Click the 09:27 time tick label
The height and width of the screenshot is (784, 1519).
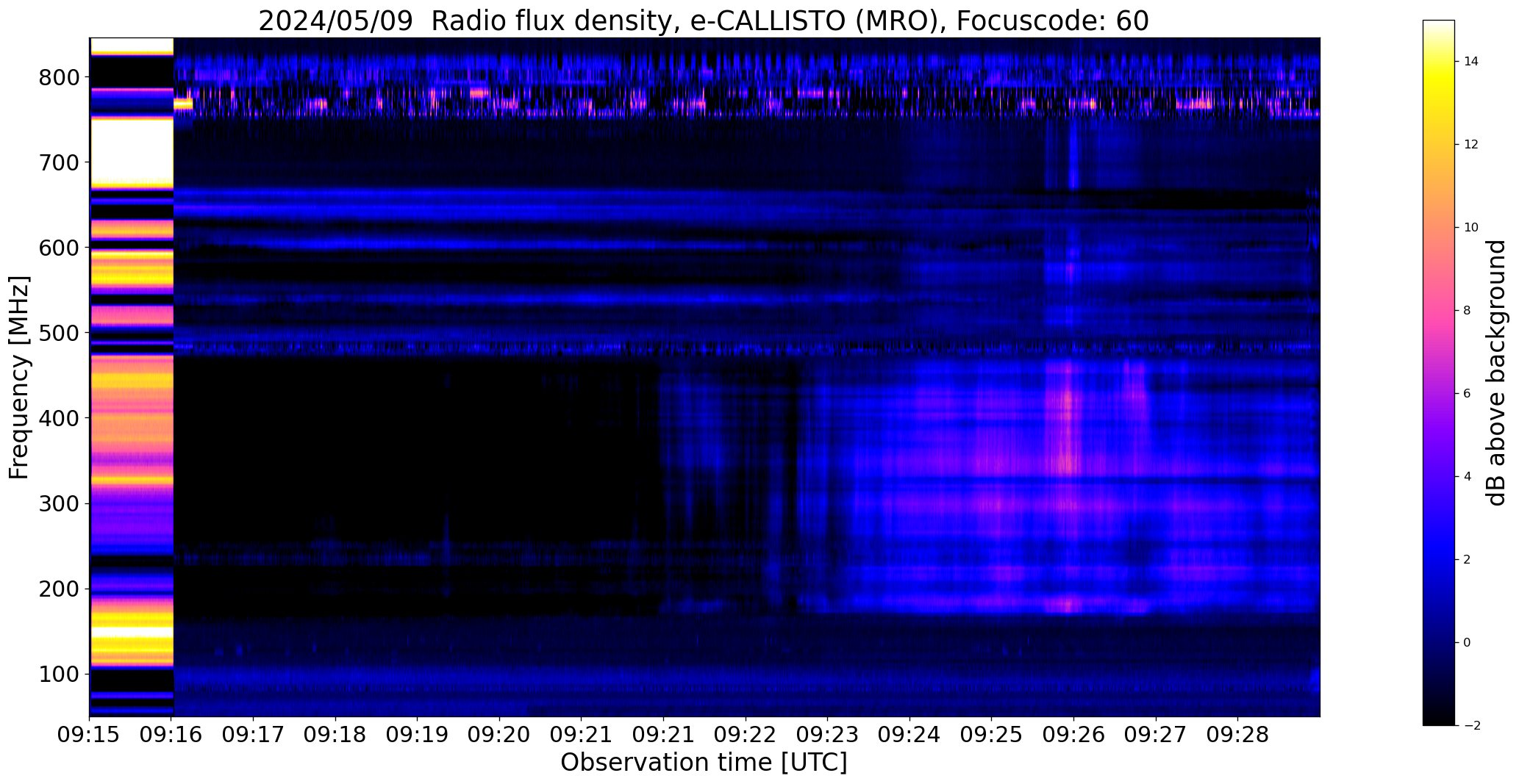tap(1156, 736)
